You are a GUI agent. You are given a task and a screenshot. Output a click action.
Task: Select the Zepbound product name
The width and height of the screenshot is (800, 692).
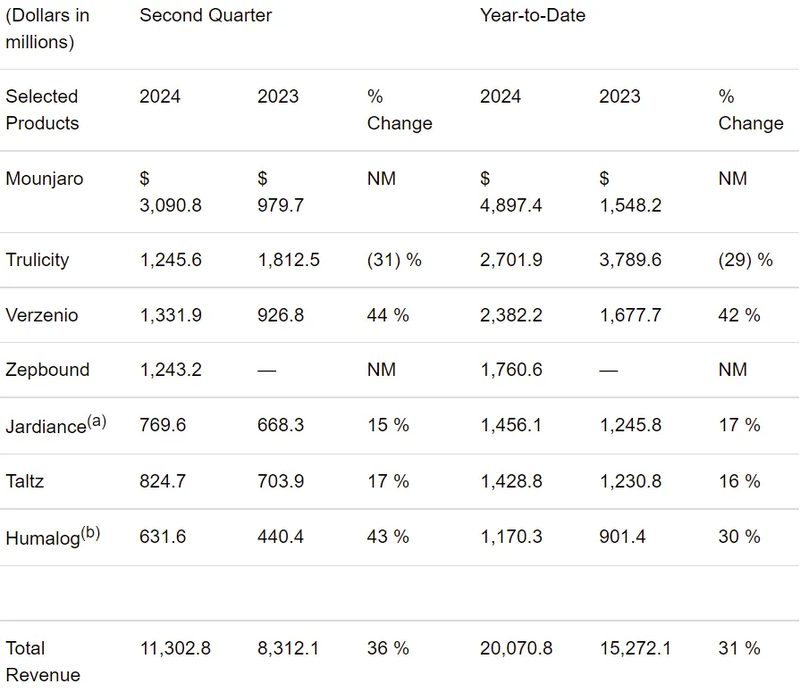[47, 370]
